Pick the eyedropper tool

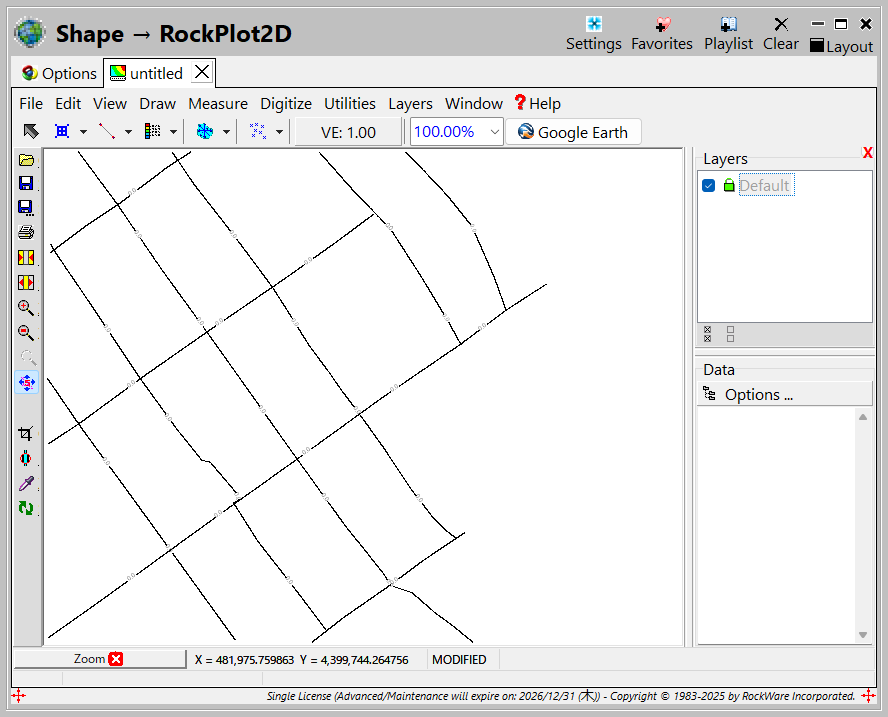(26, 484)
